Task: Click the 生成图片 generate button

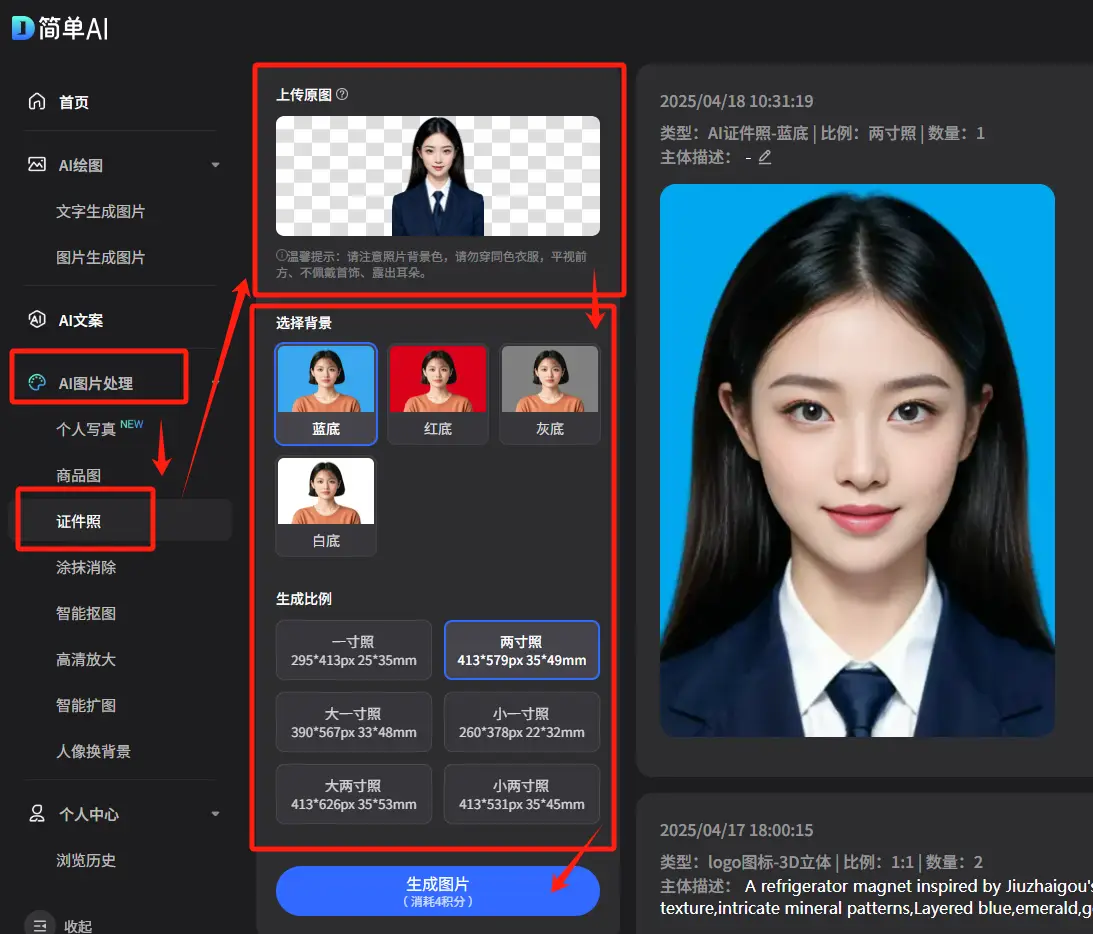Action: click(x=437, y=890)
